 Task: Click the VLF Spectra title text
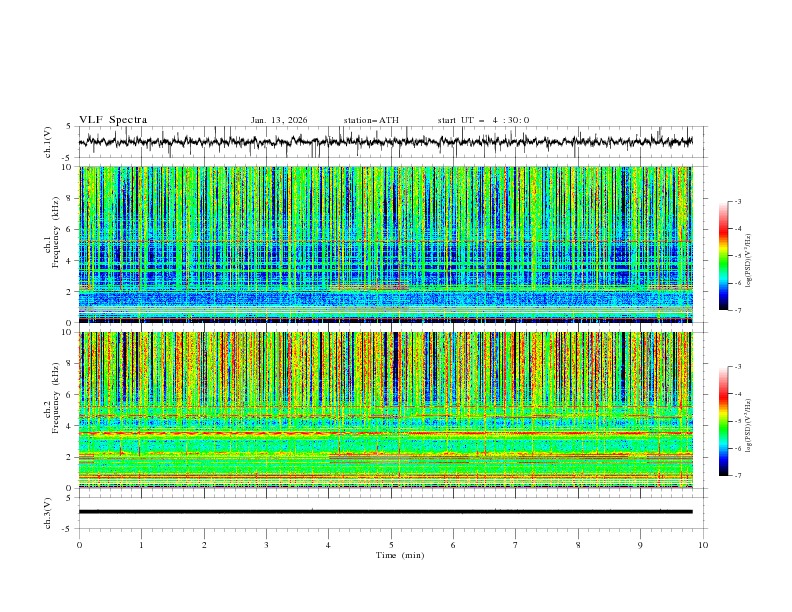click(x=113, y=120)
